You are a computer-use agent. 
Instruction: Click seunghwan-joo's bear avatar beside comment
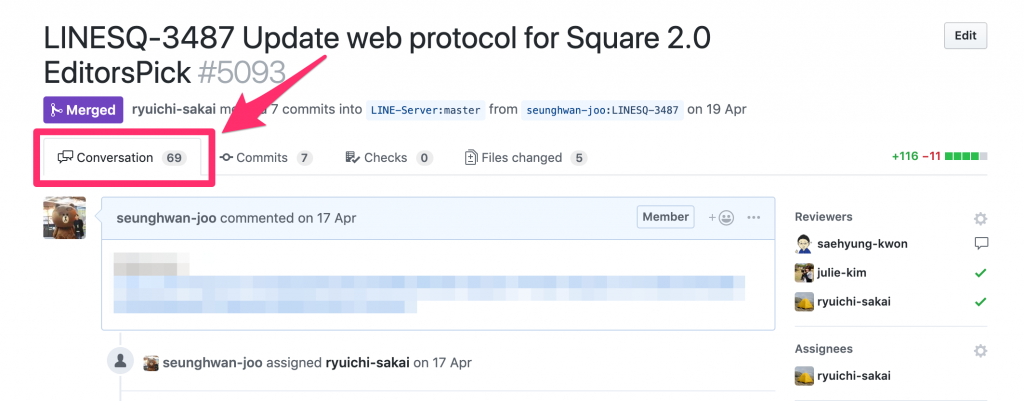pyautogui.click(x=64, y=217)
